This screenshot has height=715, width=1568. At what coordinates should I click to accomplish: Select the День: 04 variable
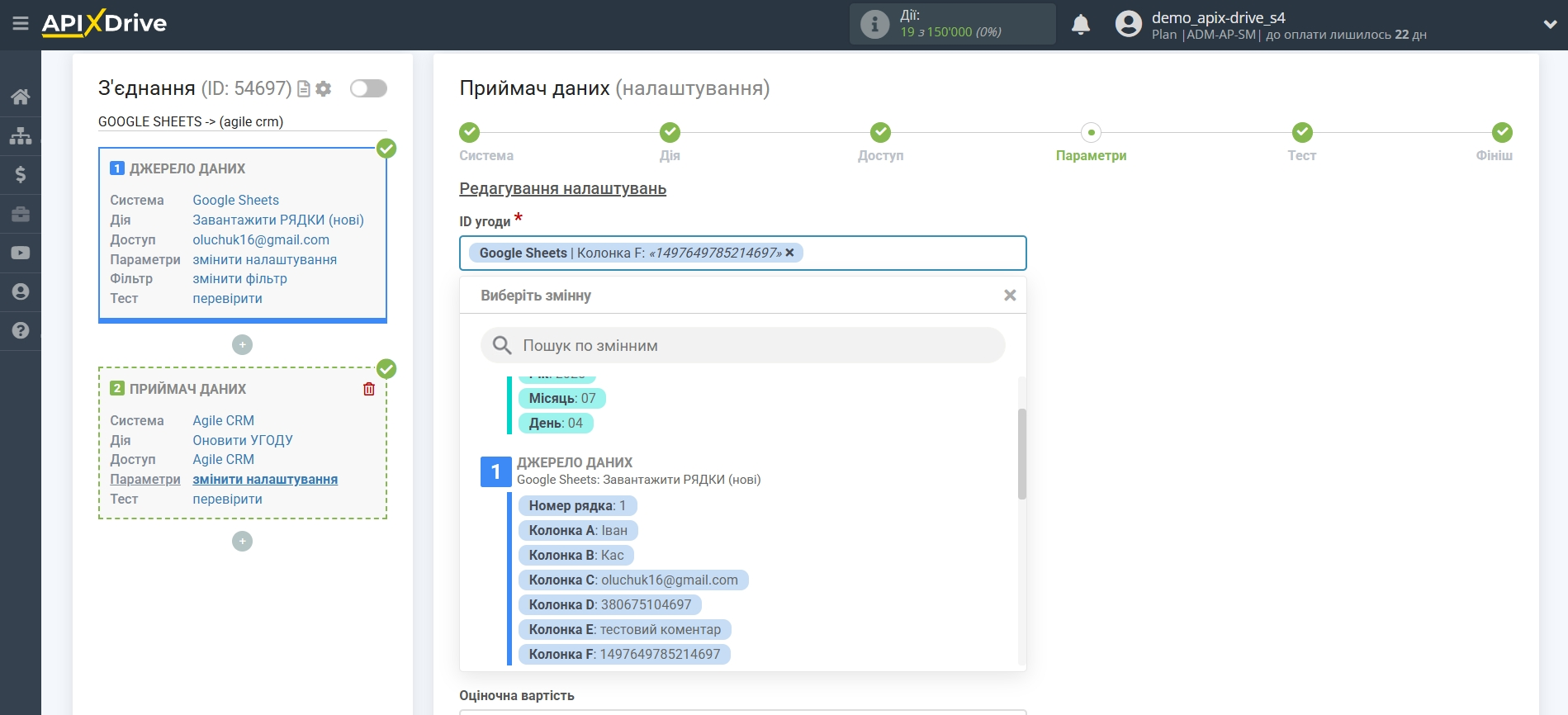pos(556,423)
